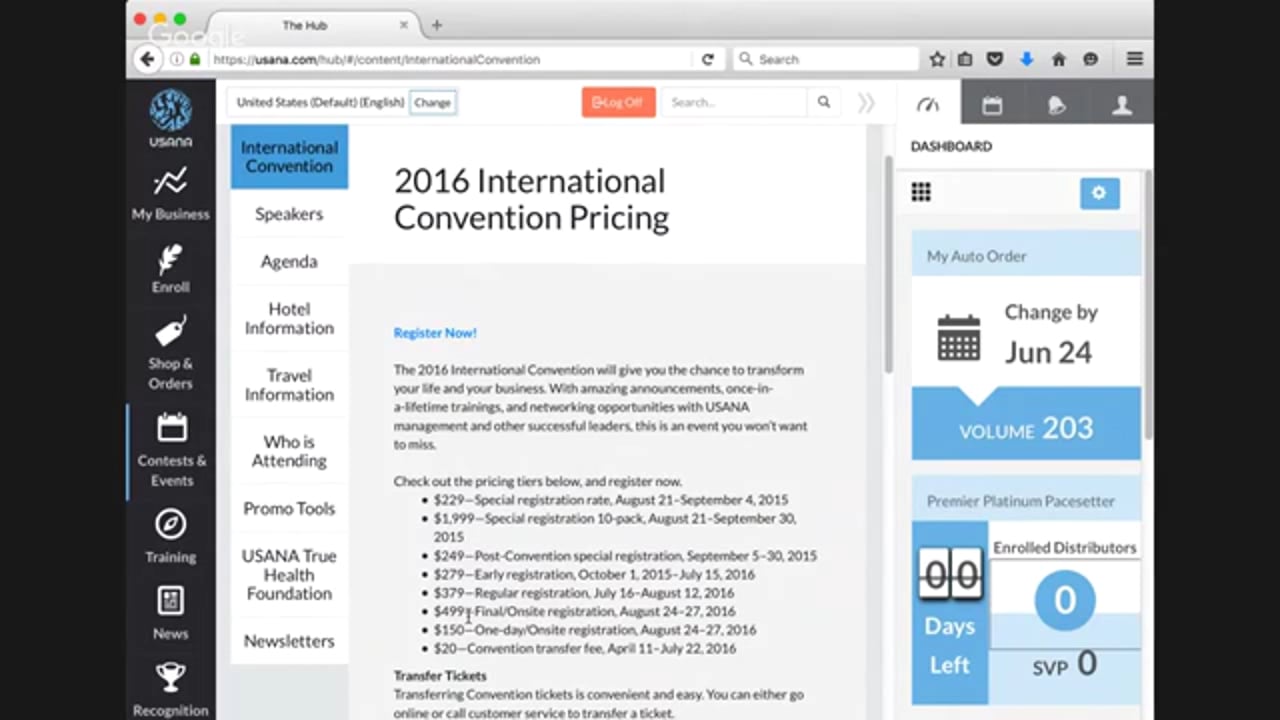The width and height of the screenshot is (1280, 720).
Task: Open Who is Attending page
Action: tap(289, 451)
